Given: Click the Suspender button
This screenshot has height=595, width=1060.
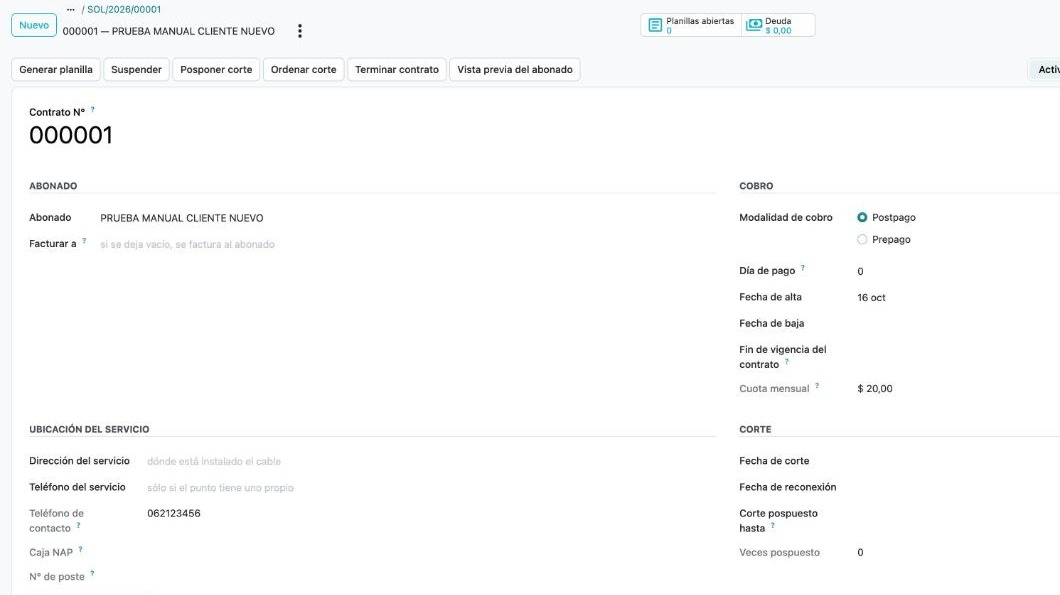Looking at the screenshot, I should click(137, 70).
